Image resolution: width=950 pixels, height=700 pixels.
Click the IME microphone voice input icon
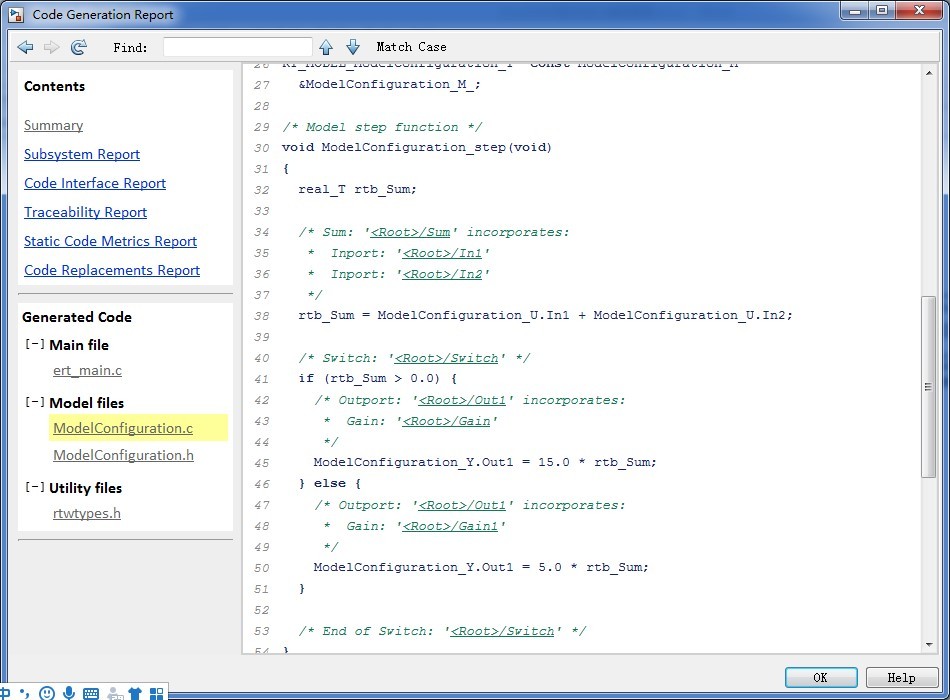[69, 693]
